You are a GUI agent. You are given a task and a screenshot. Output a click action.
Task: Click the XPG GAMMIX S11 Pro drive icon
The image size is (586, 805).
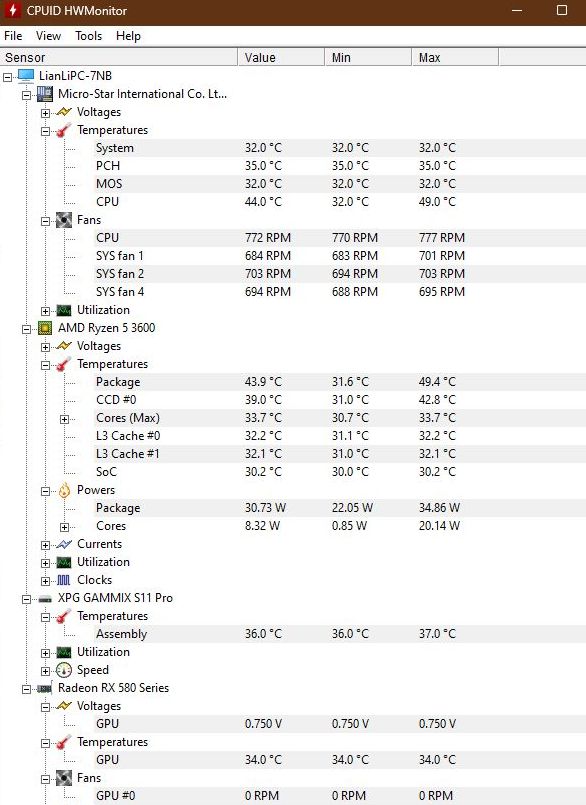pos(45,599)
